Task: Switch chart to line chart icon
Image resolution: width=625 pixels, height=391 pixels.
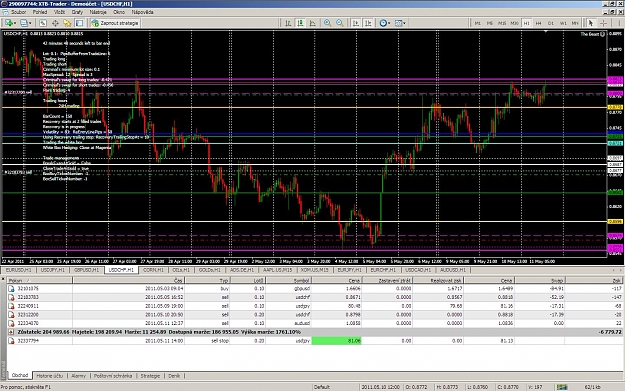Action: point(312,23)
